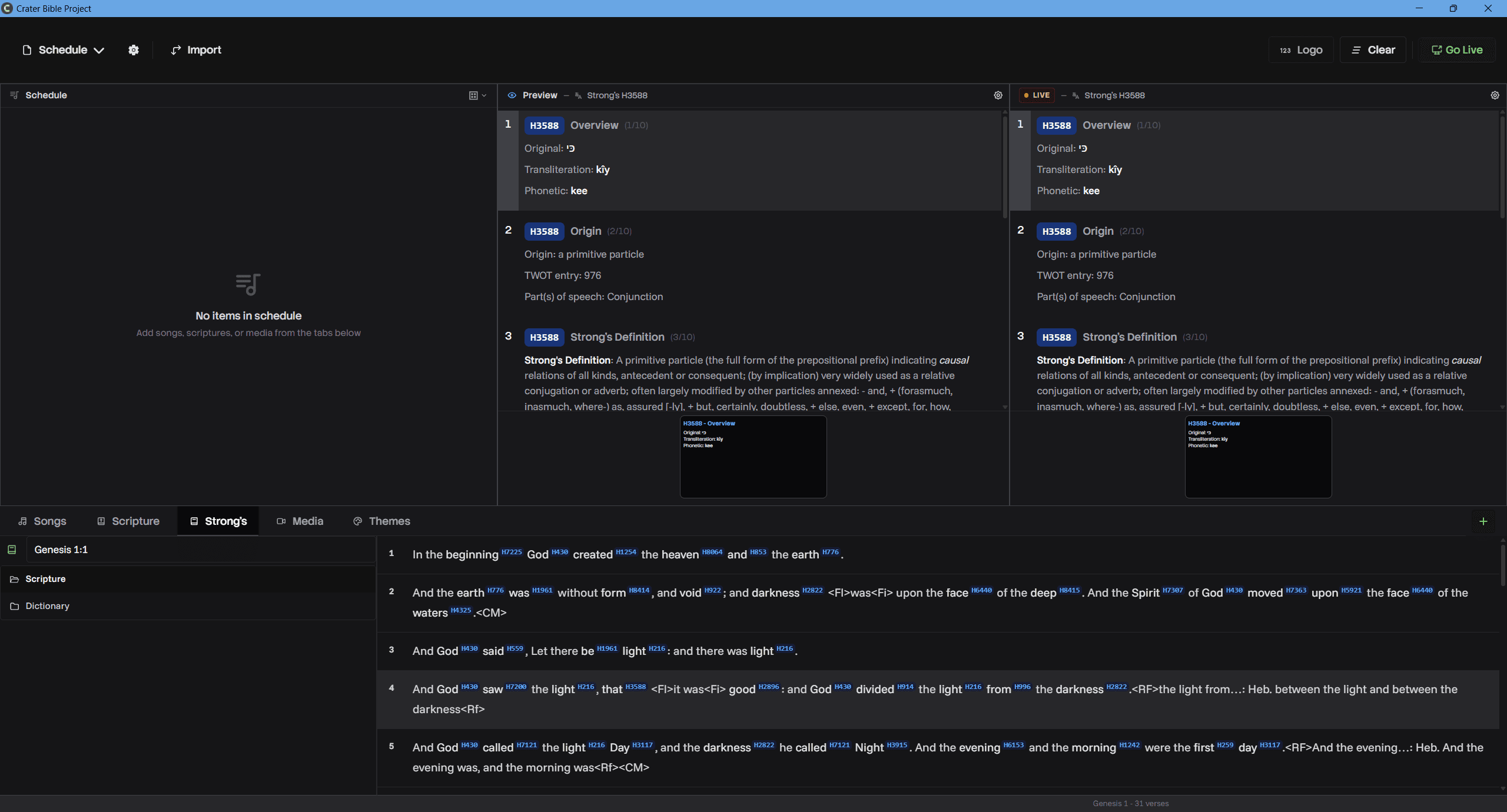Select verse 5 'And God called the light Day'
Image resolution: width=1507 pixels, height=812 pixels.
point(938,757)
